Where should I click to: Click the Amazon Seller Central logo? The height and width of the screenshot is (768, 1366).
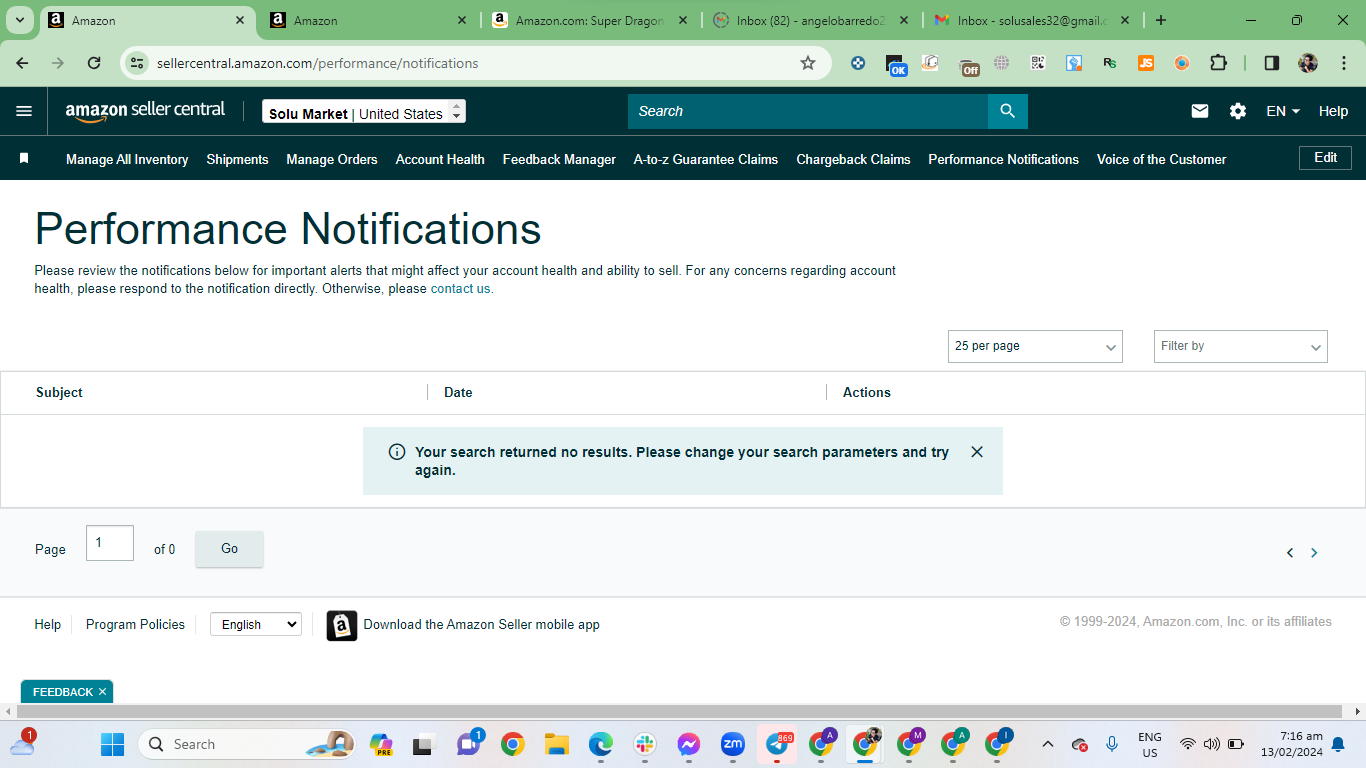click(x=145, y=111)
